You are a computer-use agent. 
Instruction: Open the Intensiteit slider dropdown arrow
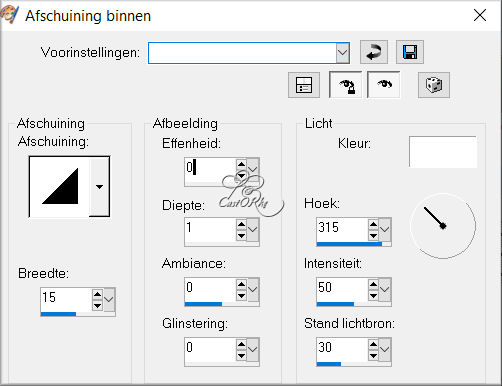pyautogui.click(x=385, y=290)
